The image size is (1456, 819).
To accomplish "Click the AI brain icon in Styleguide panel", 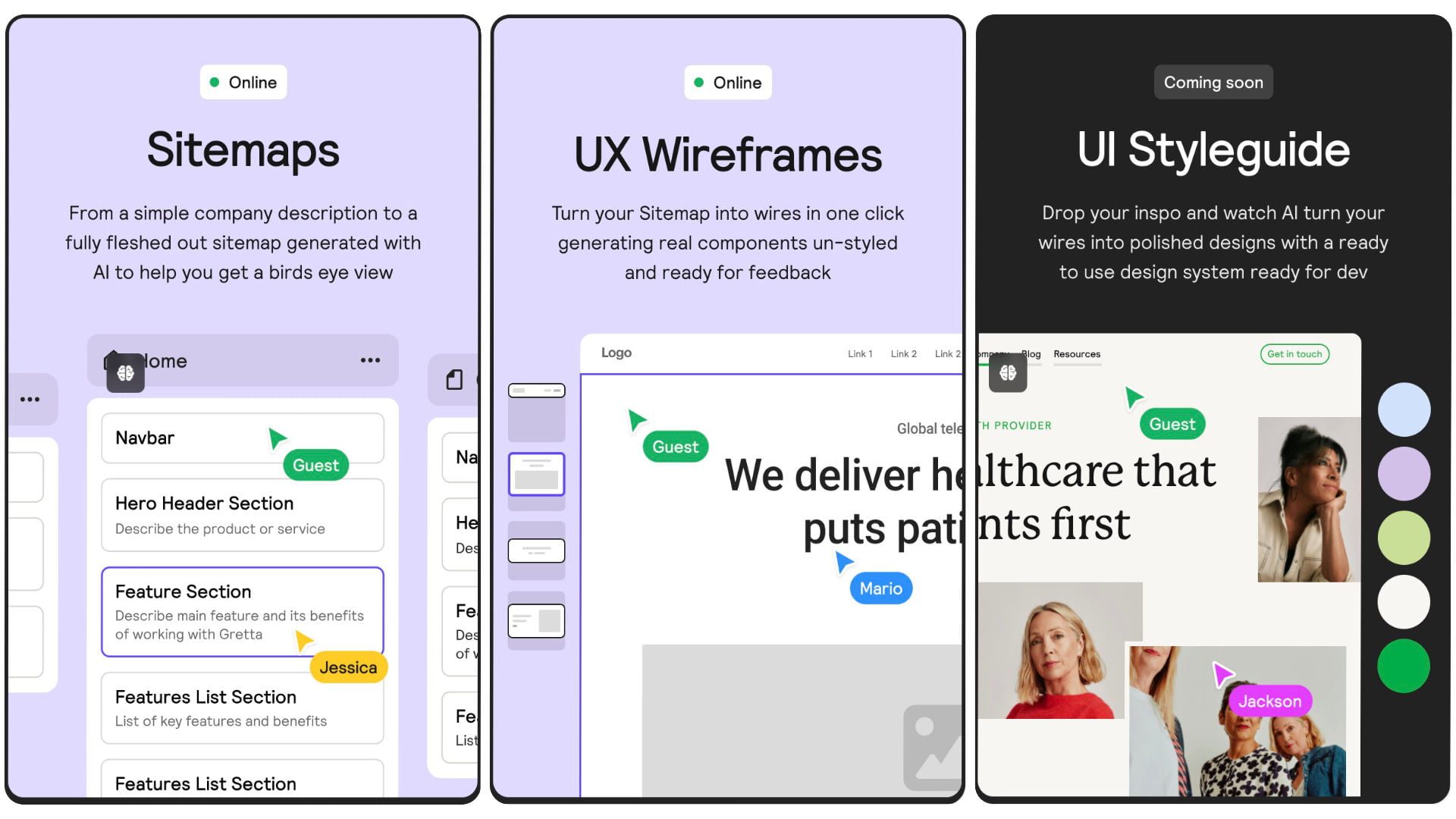I will [x=1007, y=372].
